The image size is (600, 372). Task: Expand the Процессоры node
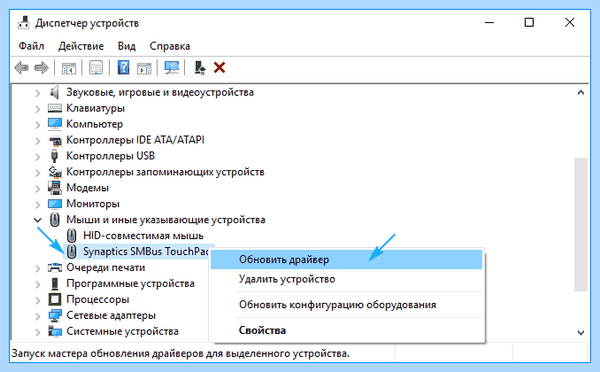(38, 300)
